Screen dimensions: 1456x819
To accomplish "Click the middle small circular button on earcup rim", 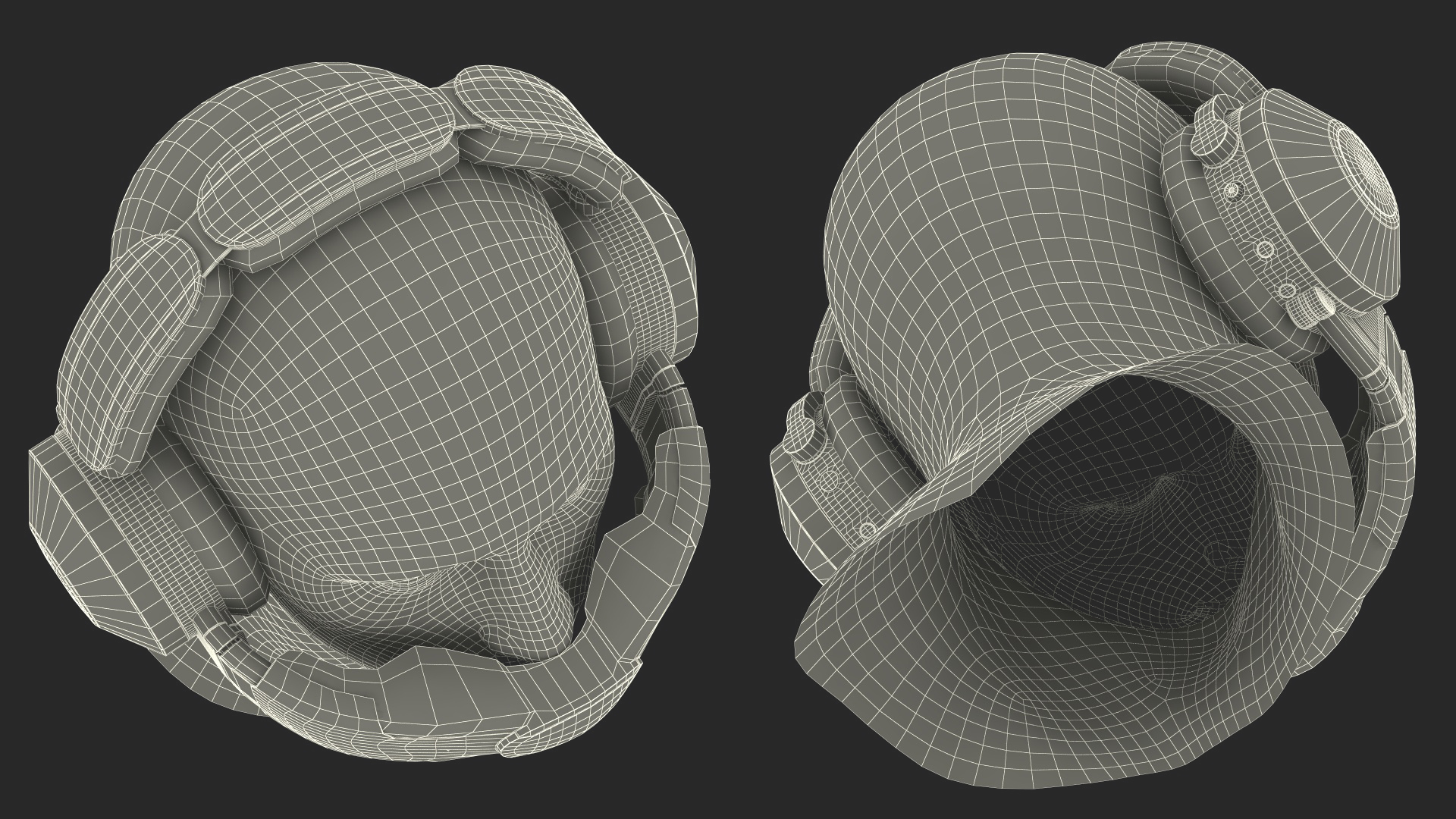I will 1263,249.
